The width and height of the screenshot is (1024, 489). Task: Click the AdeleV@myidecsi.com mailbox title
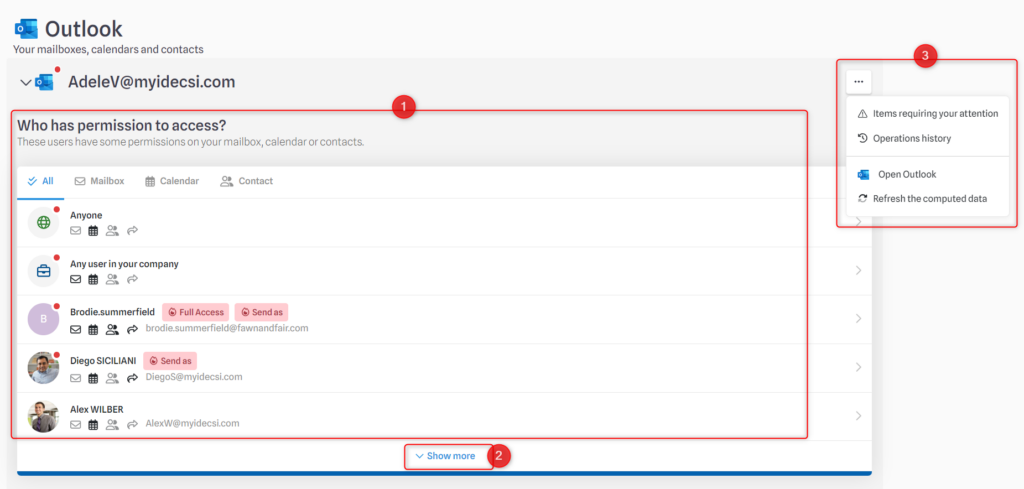(x=152, y=82)
